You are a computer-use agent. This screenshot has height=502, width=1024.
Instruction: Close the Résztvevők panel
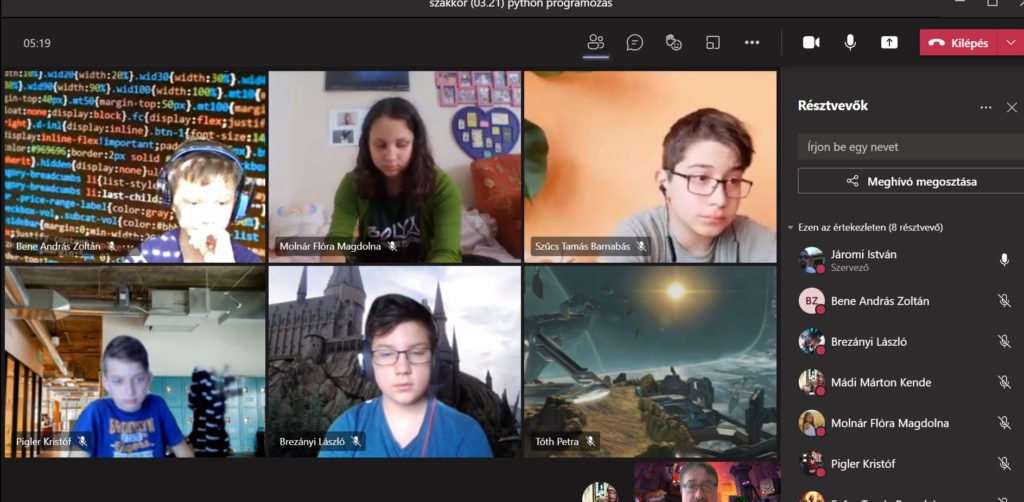coord(1012,108)
